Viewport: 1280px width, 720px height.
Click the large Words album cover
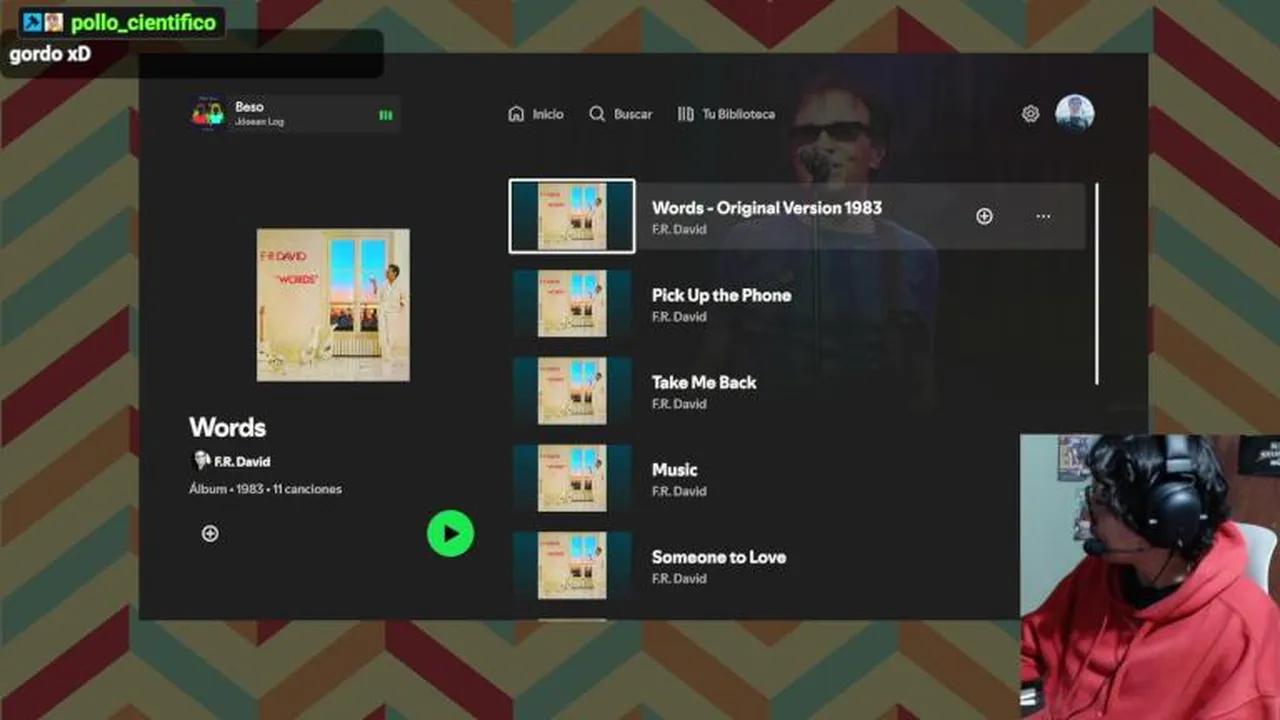click(x=333, y=305)
